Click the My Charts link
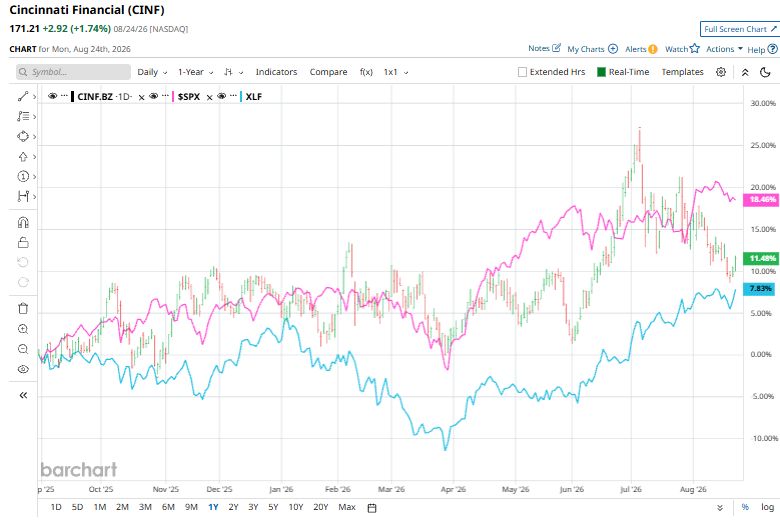Viewport: 780px width, 522px height. tap(585, 49)
